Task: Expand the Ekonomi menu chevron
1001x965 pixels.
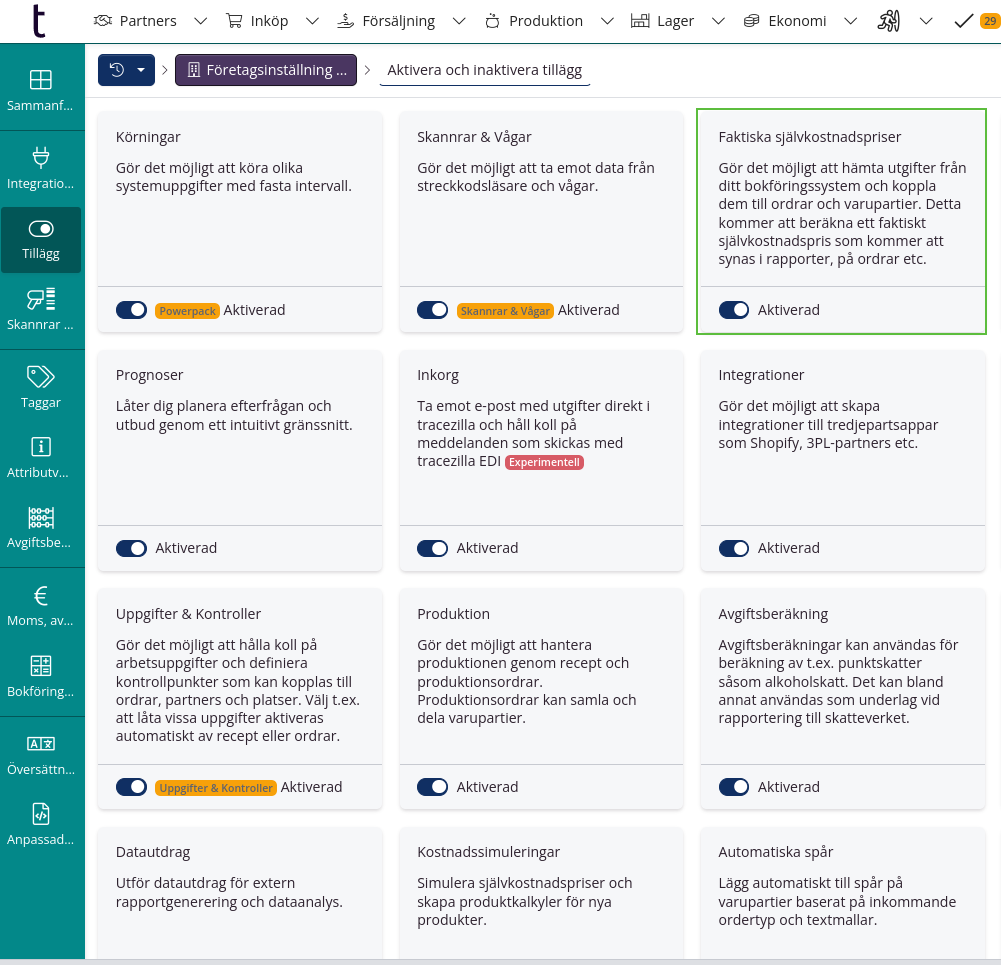Action: pyautogui.click(x=850, y=21)
